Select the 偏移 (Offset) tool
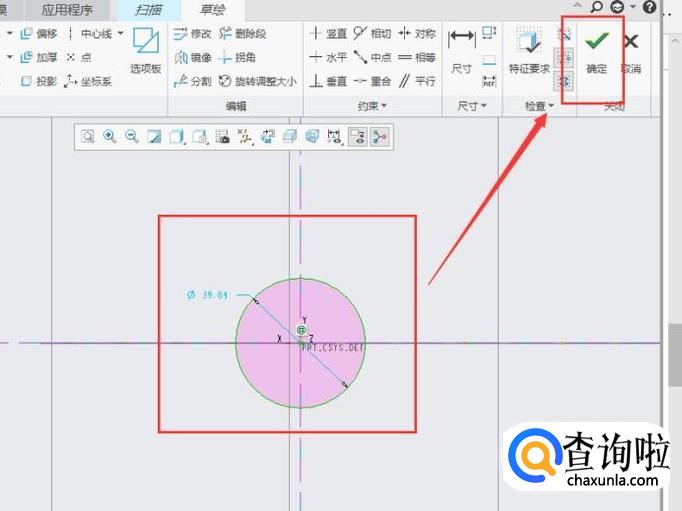 (x=39, y=33)
